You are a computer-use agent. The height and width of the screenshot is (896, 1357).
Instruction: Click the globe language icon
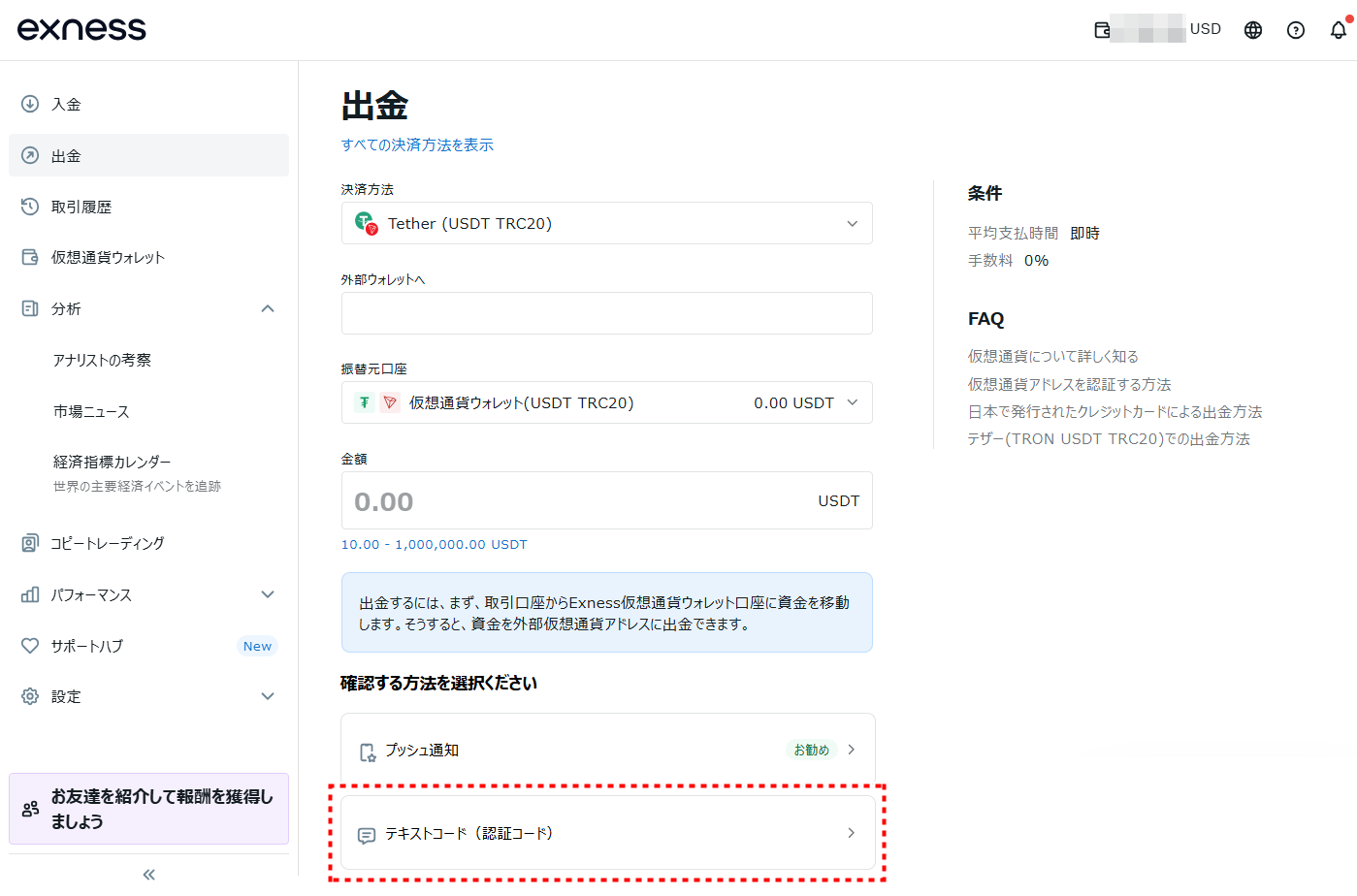[x=1252, y=29]
